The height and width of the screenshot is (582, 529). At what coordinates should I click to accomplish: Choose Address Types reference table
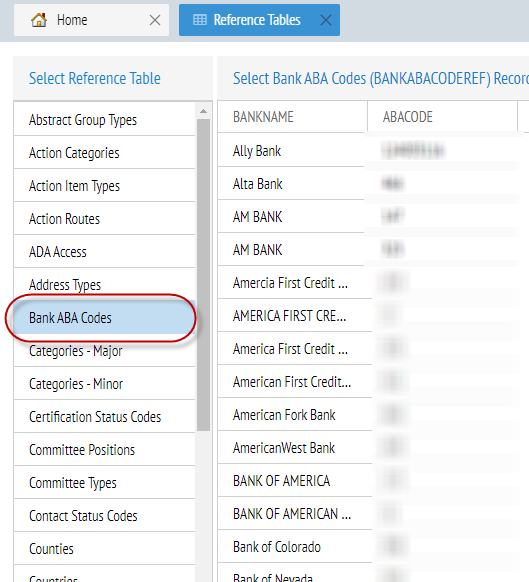point(104,285)
